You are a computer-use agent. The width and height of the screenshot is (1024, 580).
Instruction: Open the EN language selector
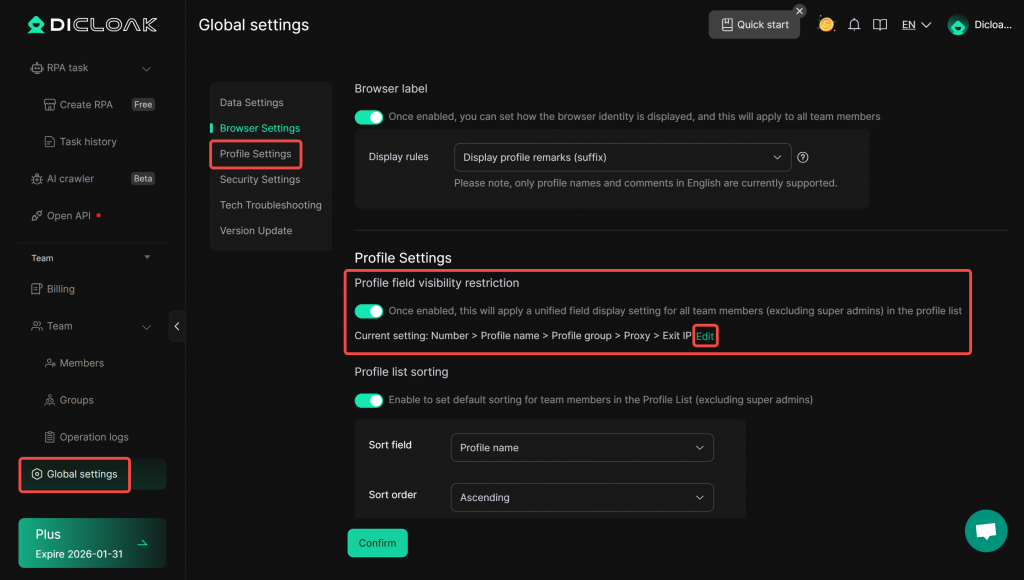[916, 25]
